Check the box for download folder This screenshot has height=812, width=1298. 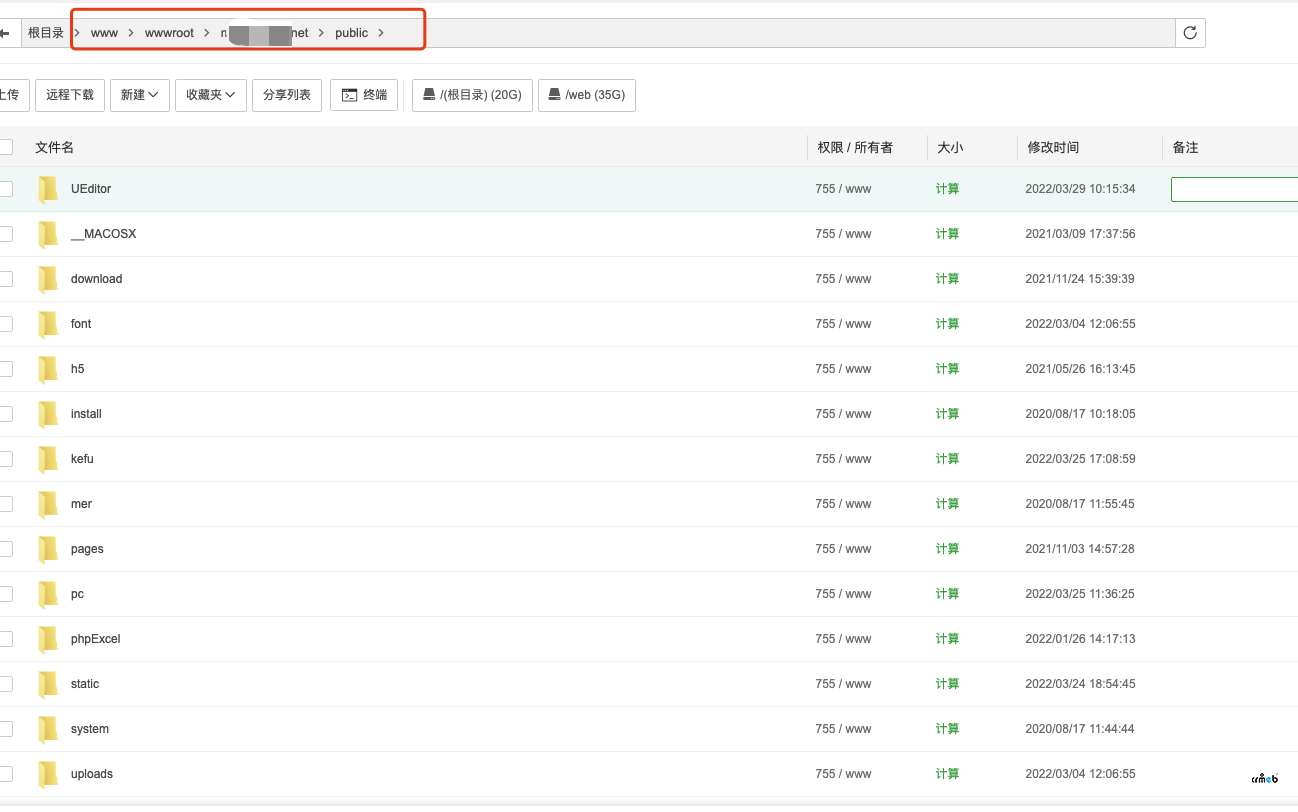(6, 279)
